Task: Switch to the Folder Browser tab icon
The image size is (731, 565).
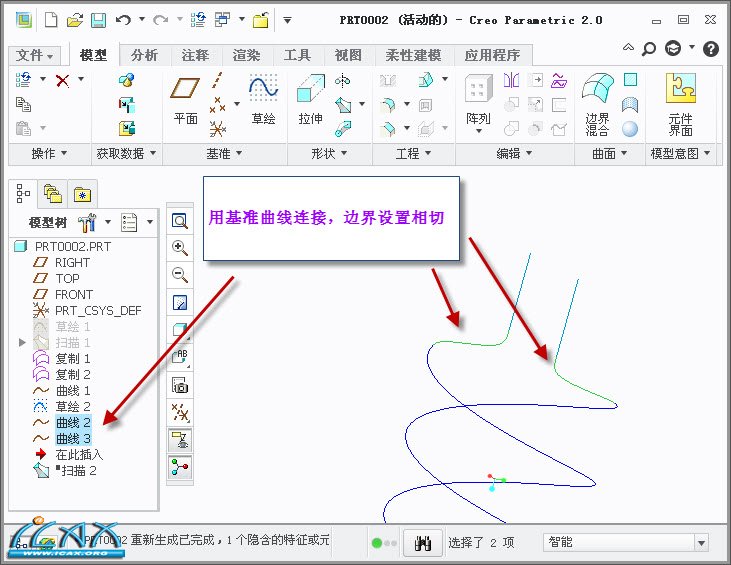Action: tap(53, 193)
